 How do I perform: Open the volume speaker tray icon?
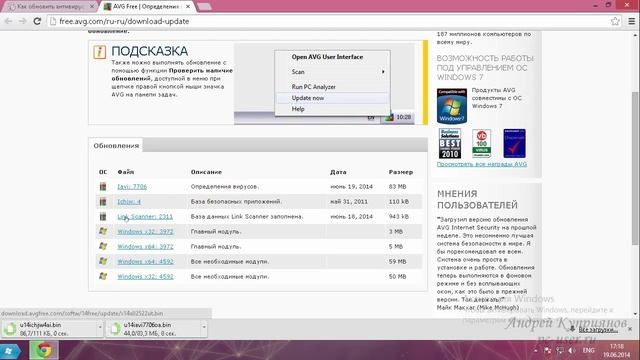[x=572, y=351]
